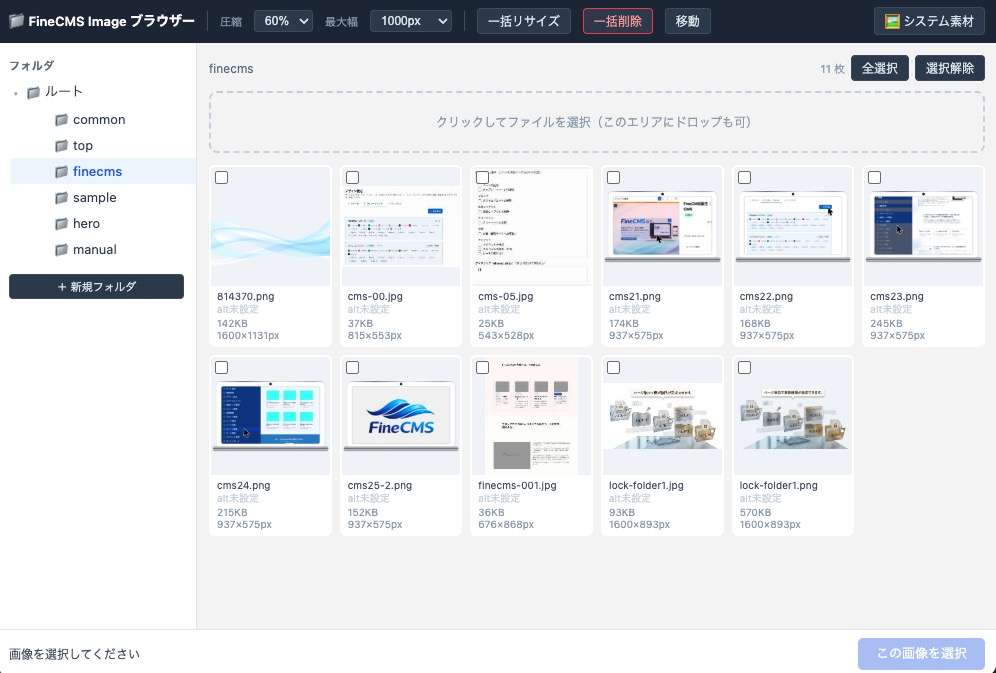This screenshot has width=996, height=673.
Task: Click the 一括削除 button
Action: point(617,21)
